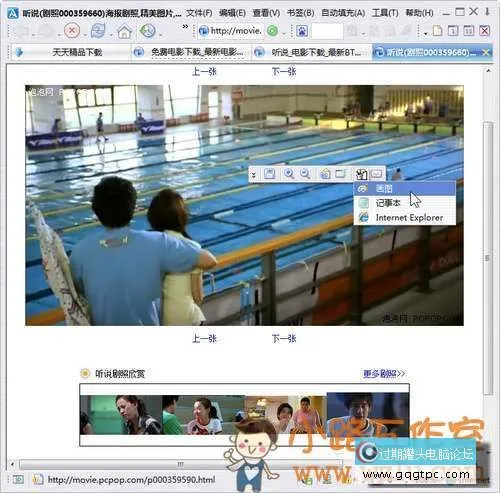The width and height of the screenshot is (500, 493).
Task: Open the 书签(B) menu
Action: pos(300,13)
